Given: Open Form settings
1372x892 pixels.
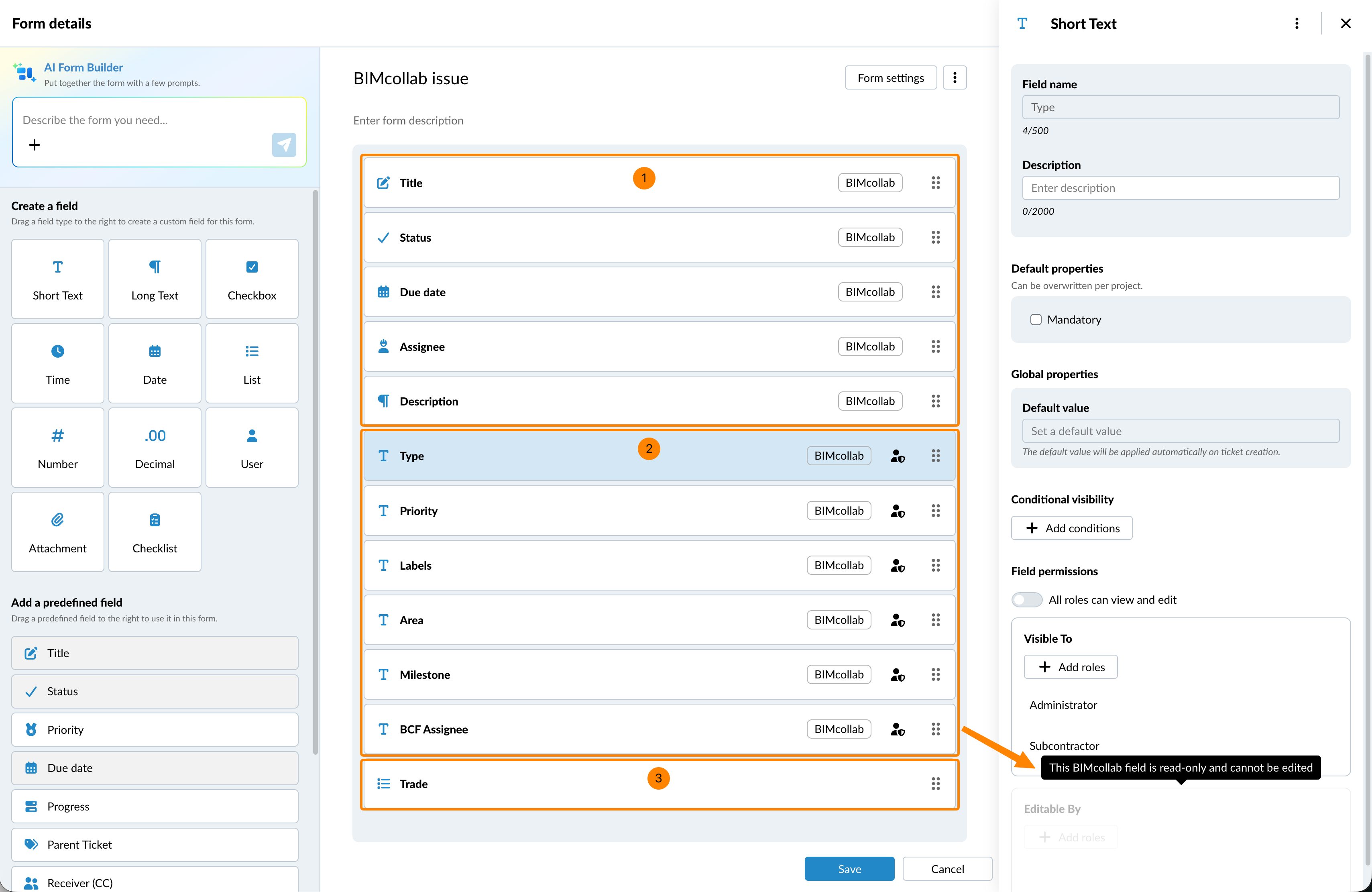Looking at the screenshot, I should coord(891,78).
